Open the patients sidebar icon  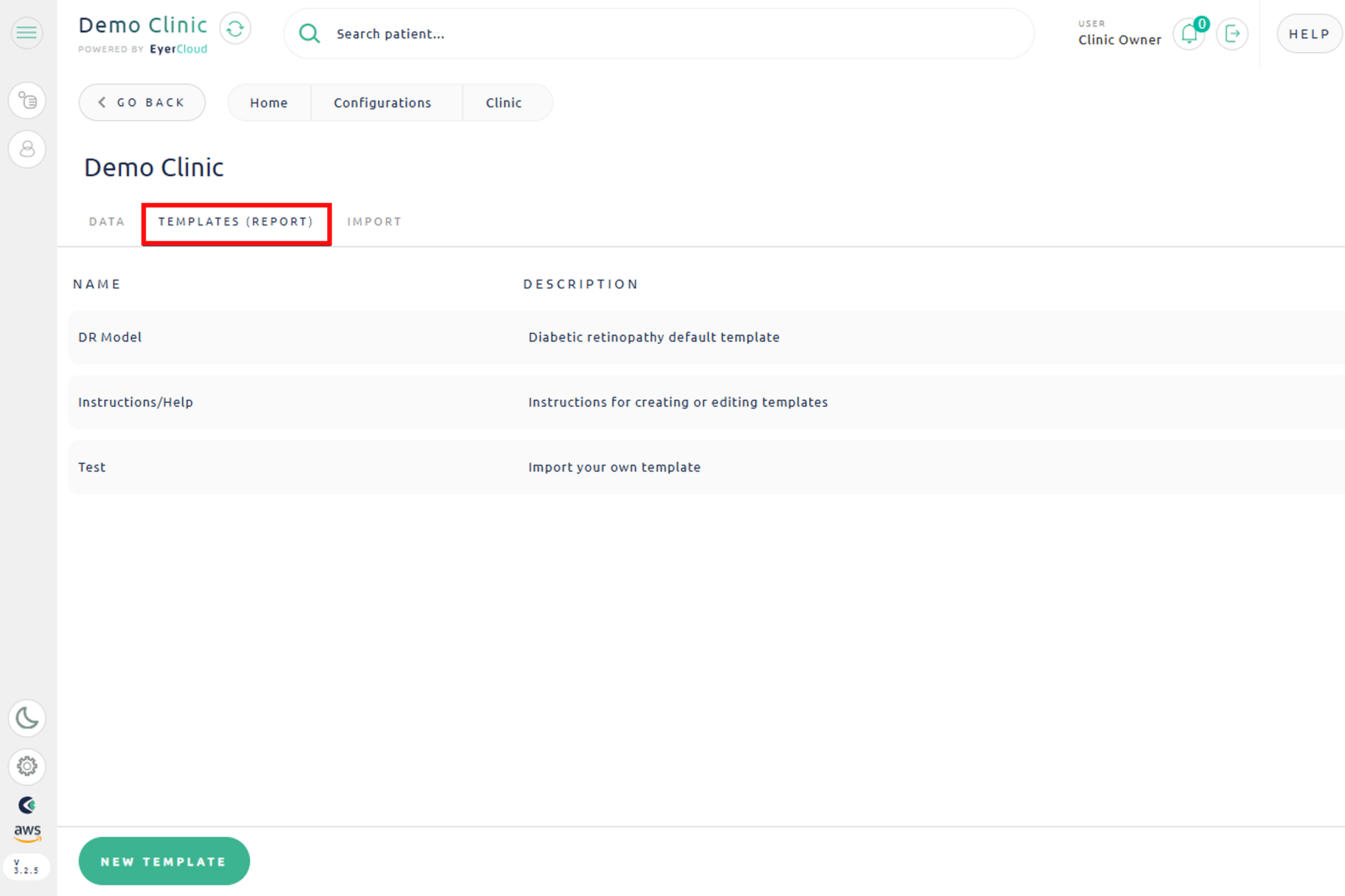(27, 149)
